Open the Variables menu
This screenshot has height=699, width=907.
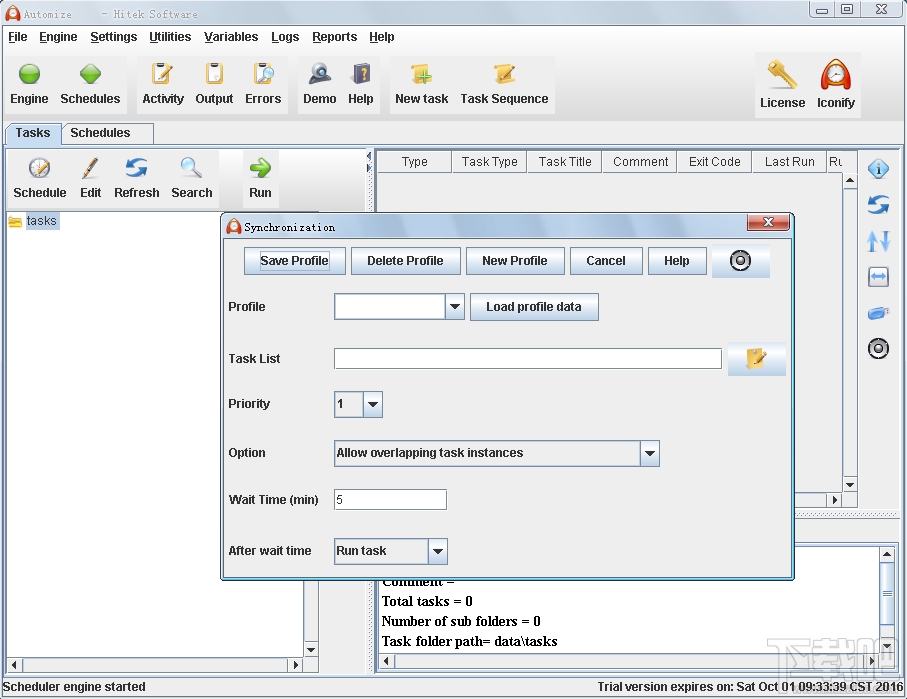[231, 37]
